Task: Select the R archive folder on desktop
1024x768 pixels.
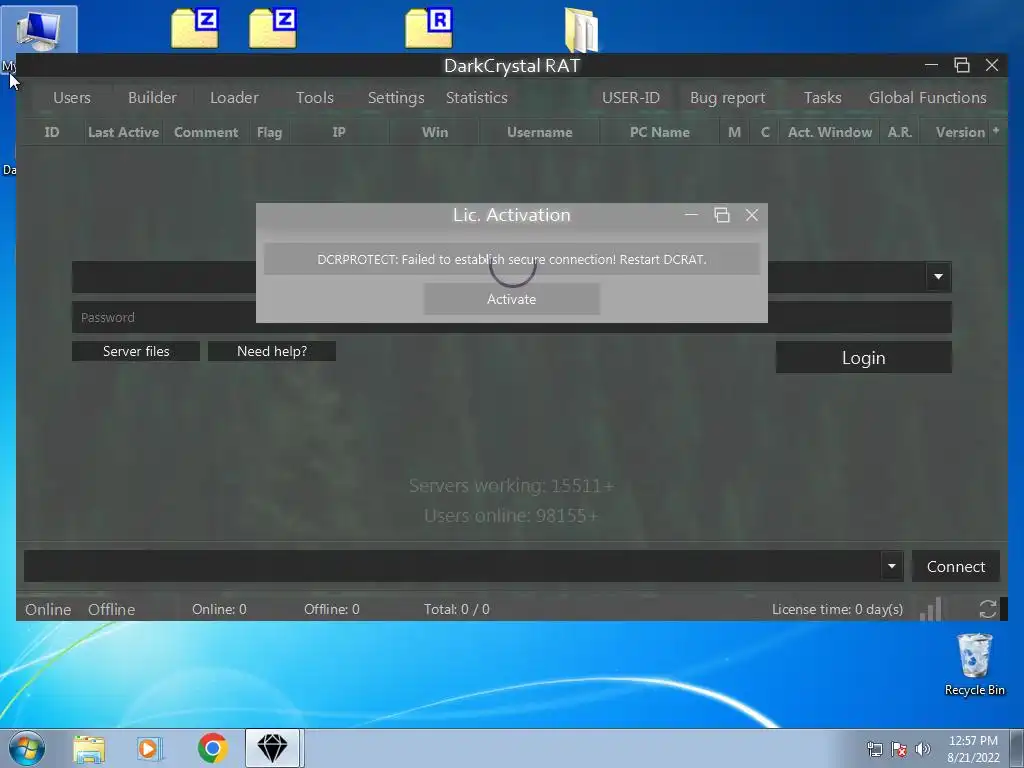Action: (428, 29)
